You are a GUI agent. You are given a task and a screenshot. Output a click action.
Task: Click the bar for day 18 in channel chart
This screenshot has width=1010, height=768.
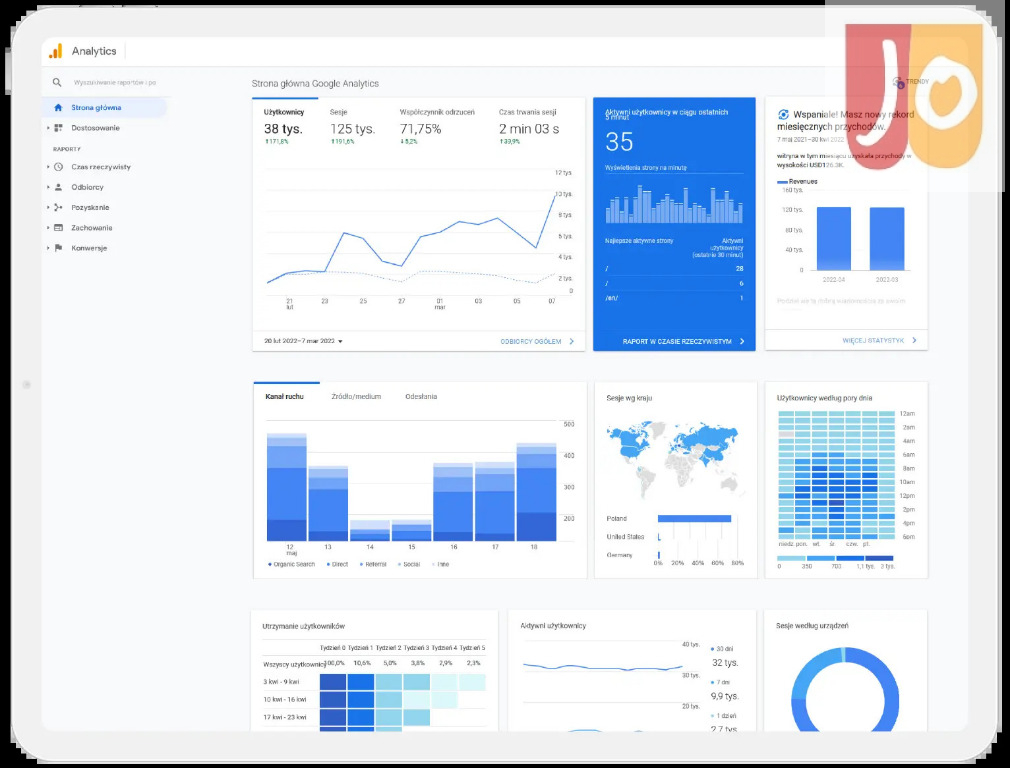tap(537, 492)
